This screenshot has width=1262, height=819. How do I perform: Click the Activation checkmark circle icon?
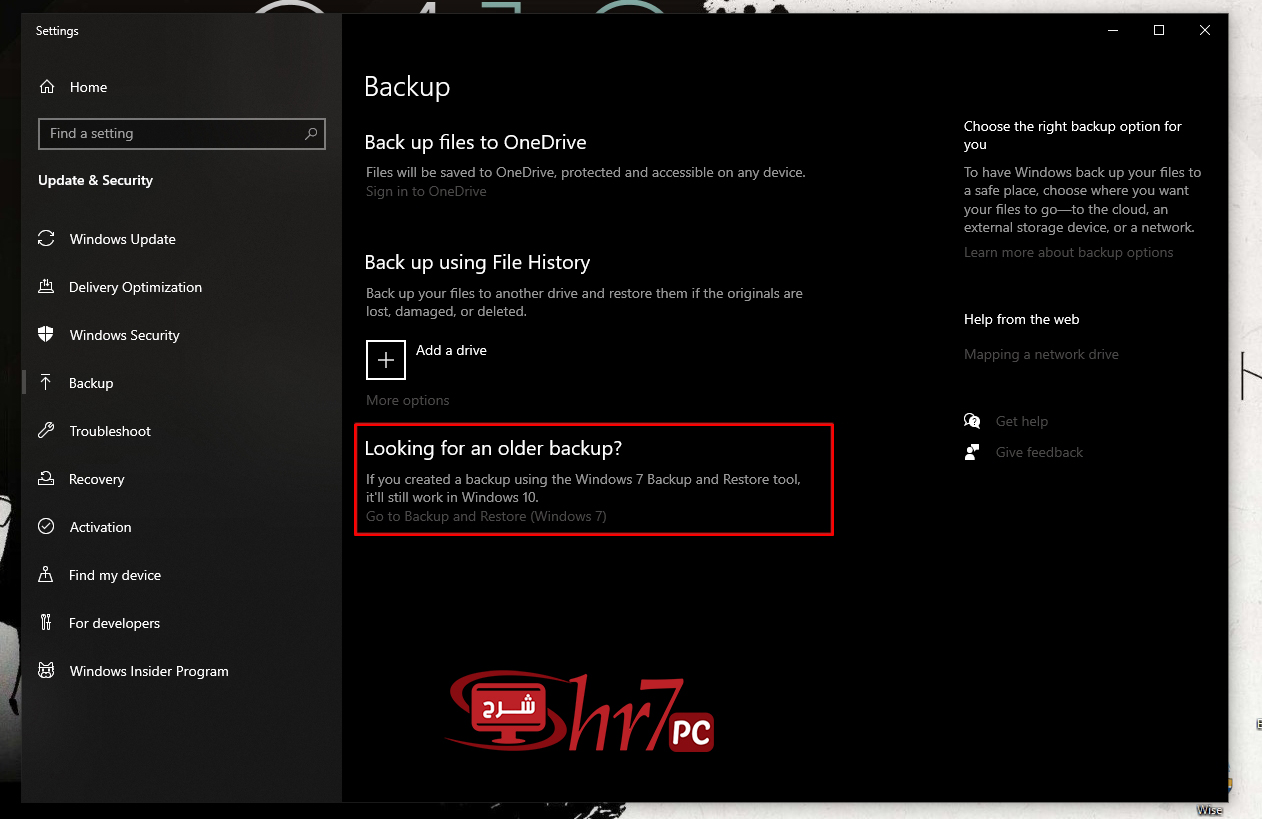click(46, 527)
